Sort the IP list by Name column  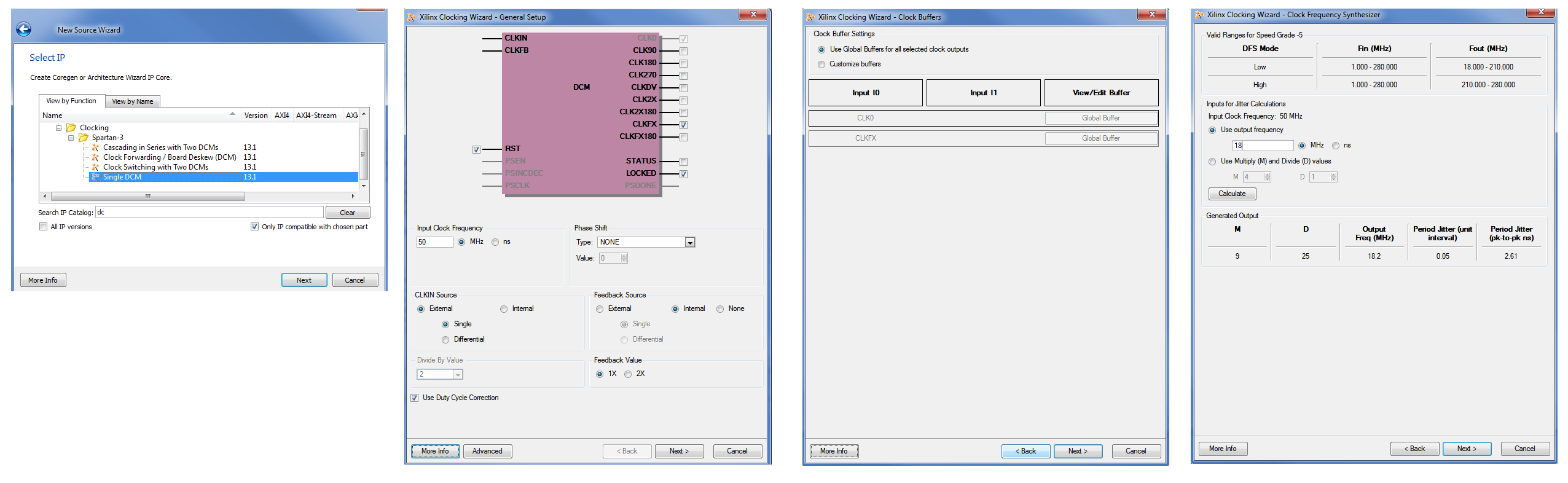[139, 115]
